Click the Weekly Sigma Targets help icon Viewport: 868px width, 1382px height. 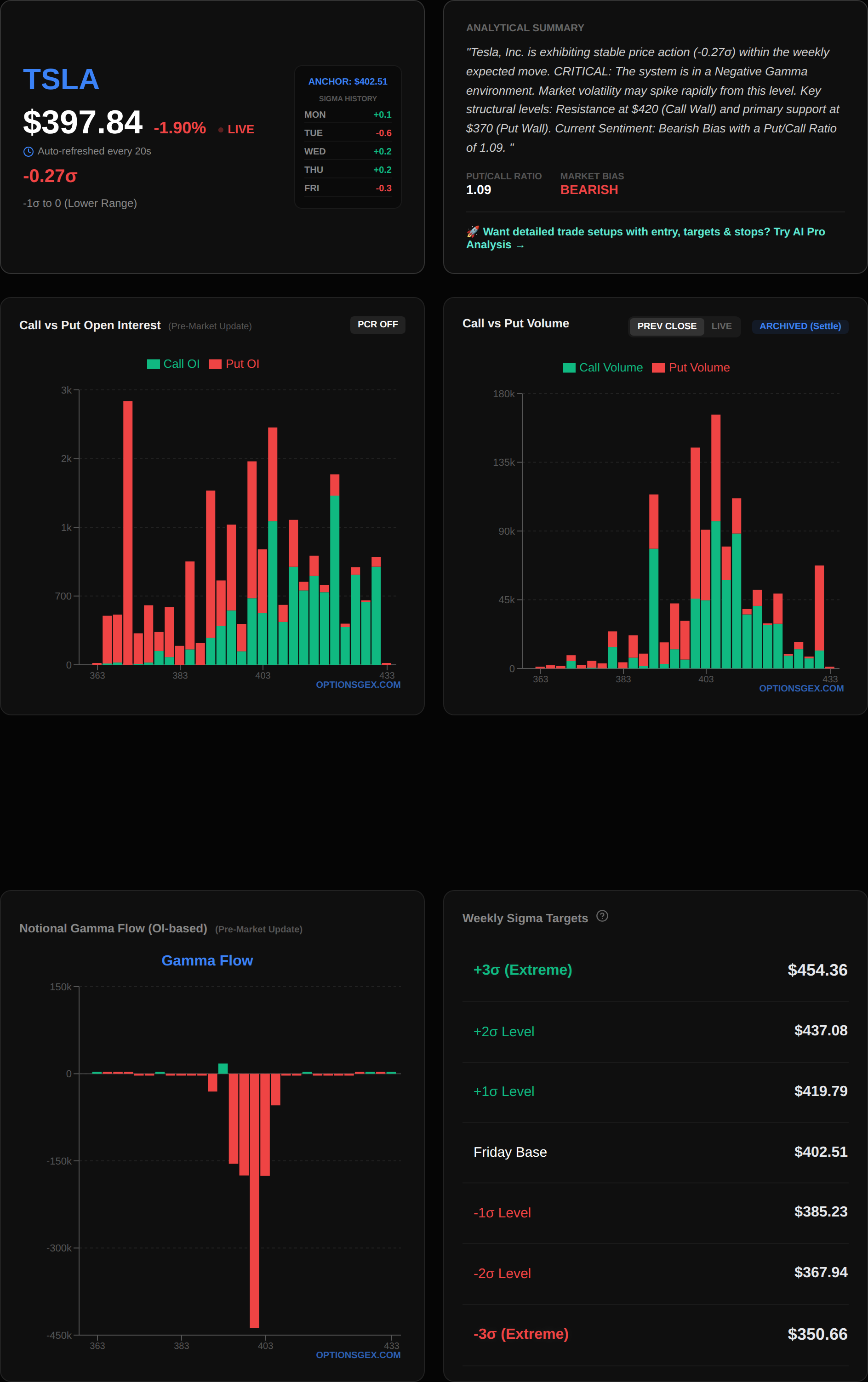[x=602, y=916]
